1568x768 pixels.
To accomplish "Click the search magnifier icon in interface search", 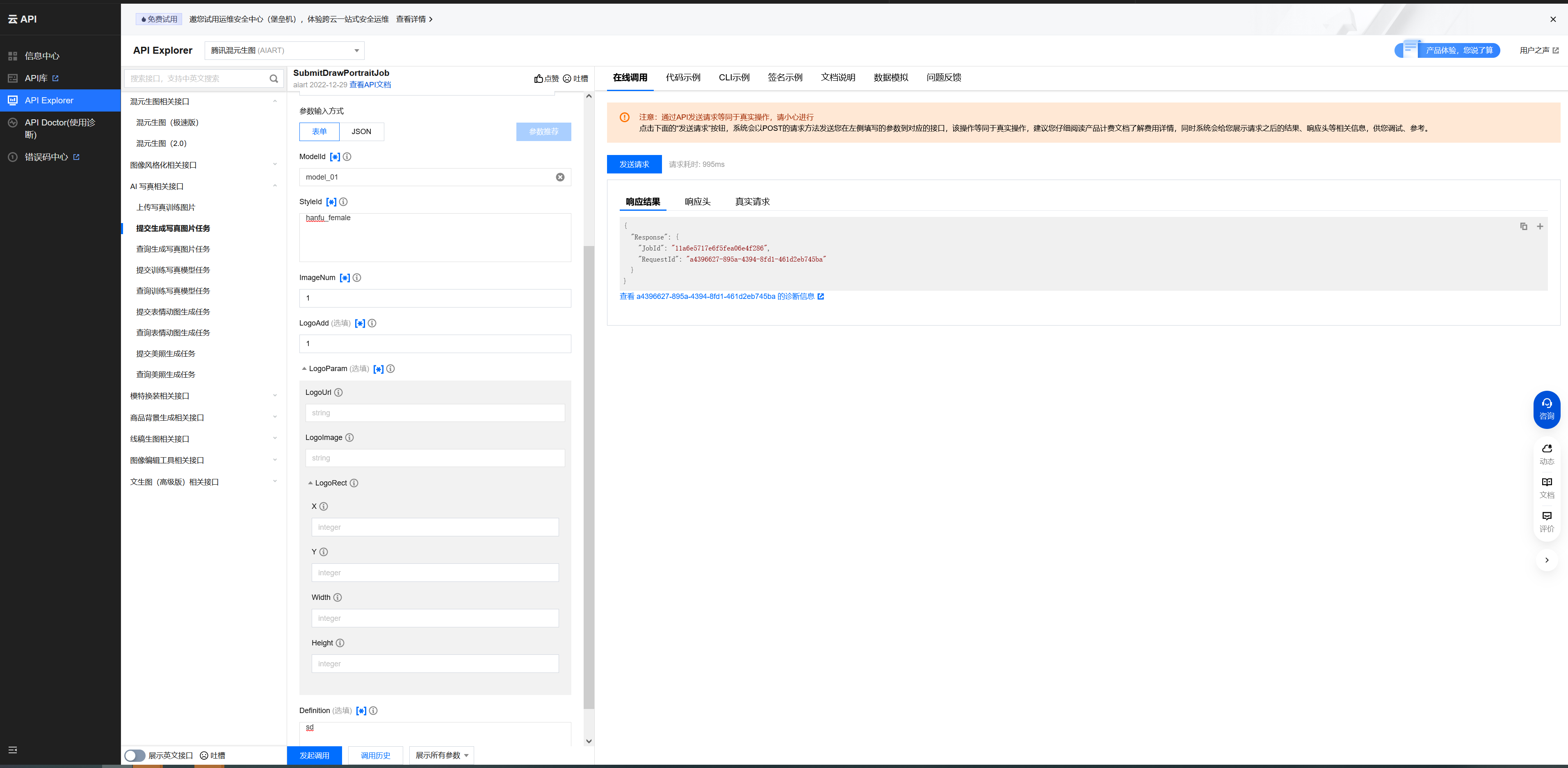I will 274,78.
